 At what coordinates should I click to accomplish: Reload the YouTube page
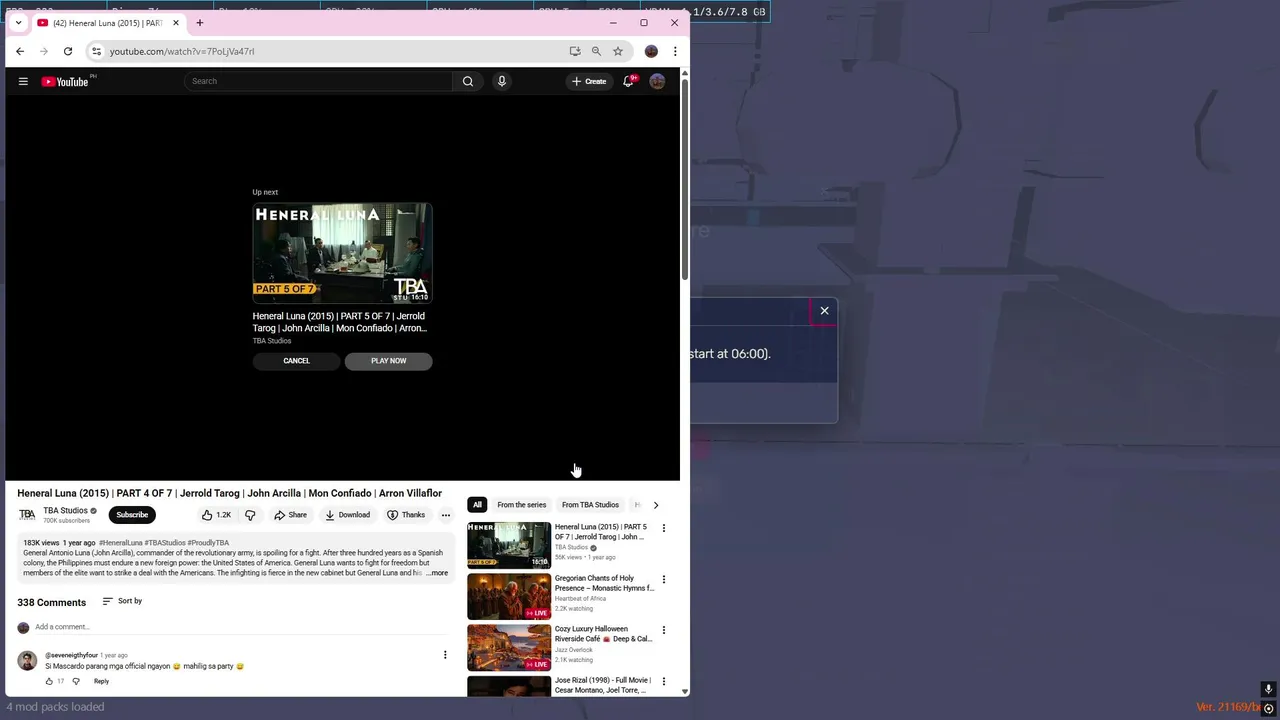67,51
